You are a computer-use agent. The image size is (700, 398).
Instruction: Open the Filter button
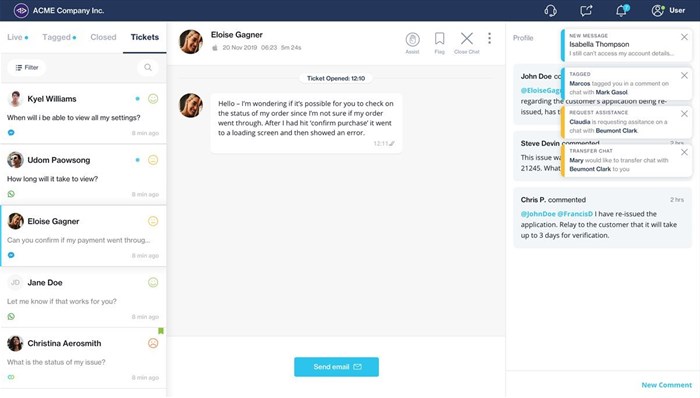click(27, 67)
